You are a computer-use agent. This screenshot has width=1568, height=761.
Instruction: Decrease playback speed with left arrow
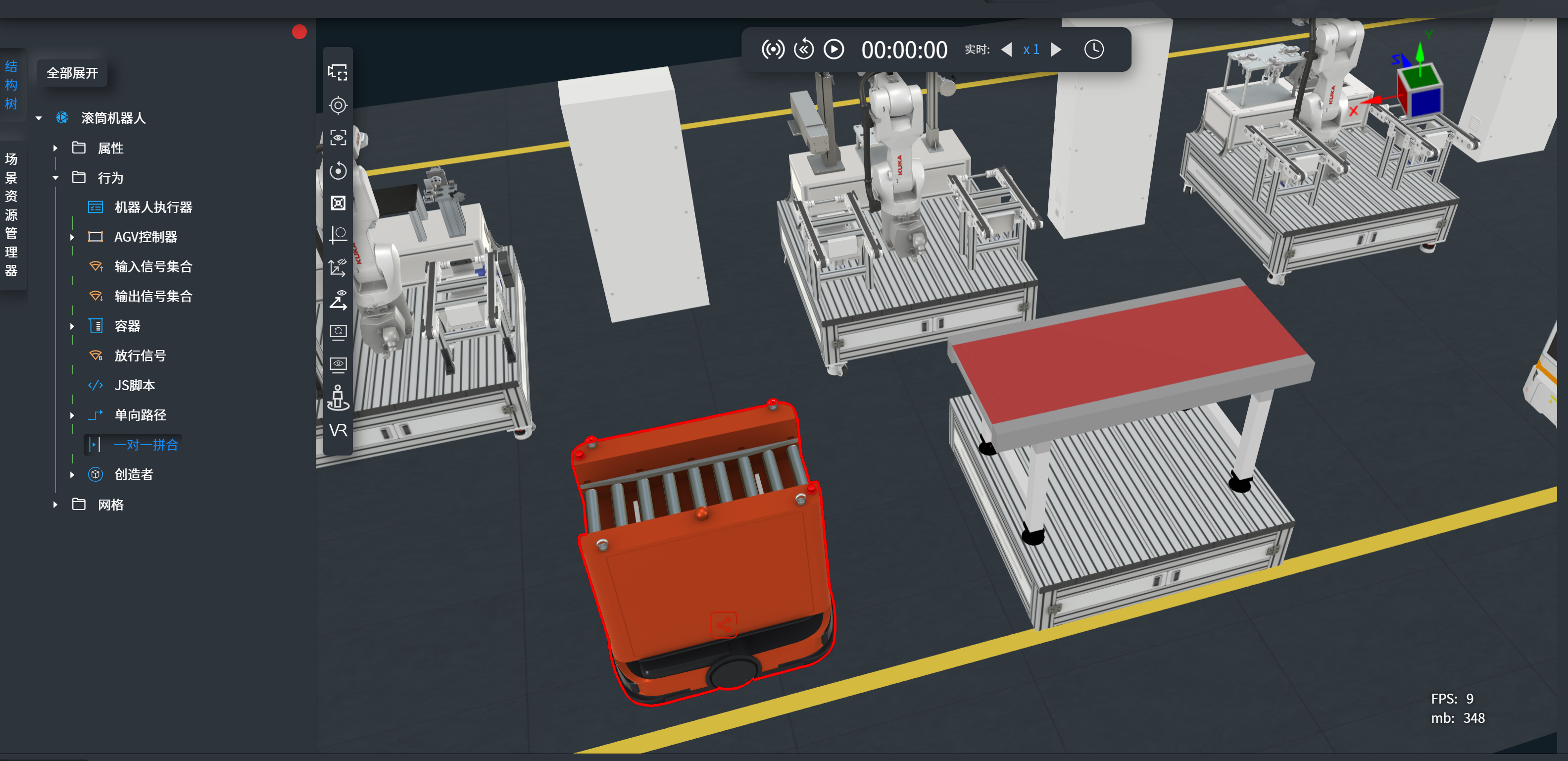[1006, 50]
